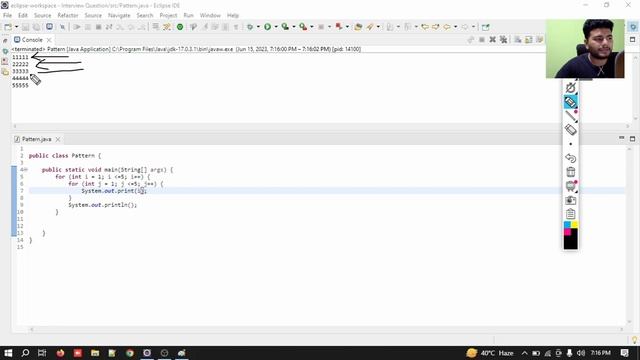Toggle the crossed-out pen icon atop the annotation bar
This screenshot has height=360, width=640.
(x=570, y=87)
